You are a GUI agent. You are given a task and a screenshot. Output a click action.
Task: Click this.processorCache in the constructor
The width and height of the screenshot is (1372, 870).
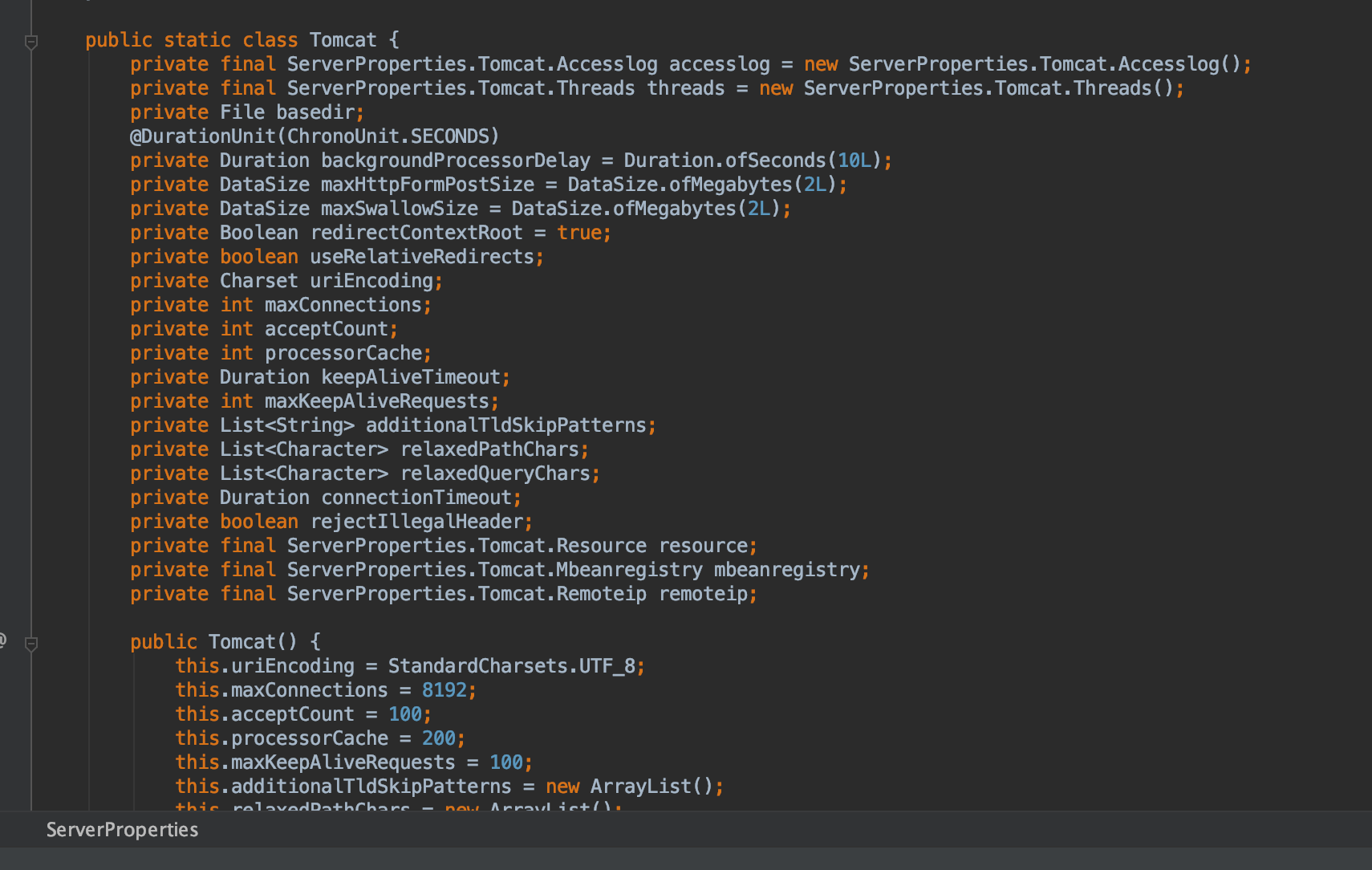pyautogui.click(x=282, y=738)
